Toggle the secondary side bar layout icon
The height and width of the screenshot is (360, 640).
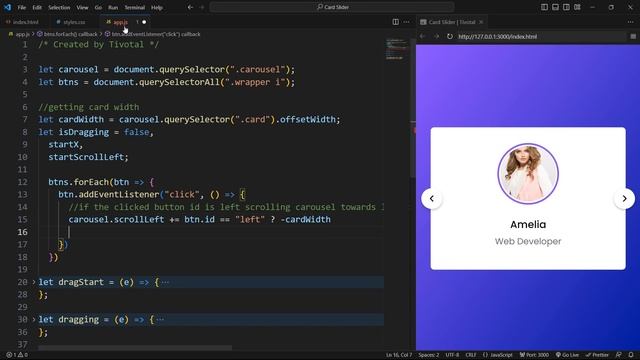[566, 7]
